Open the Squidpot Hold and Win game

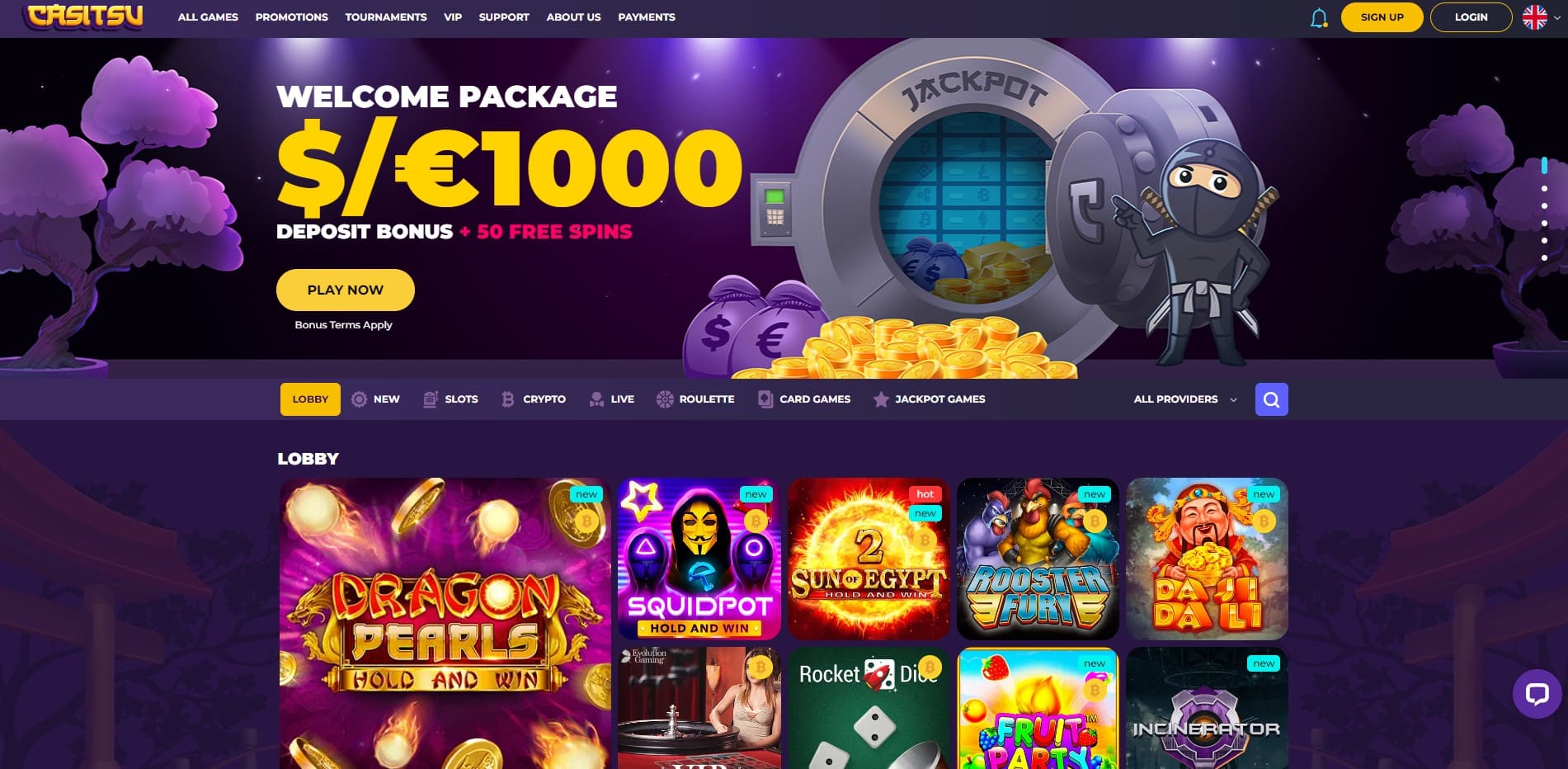[x=699, y=559]
